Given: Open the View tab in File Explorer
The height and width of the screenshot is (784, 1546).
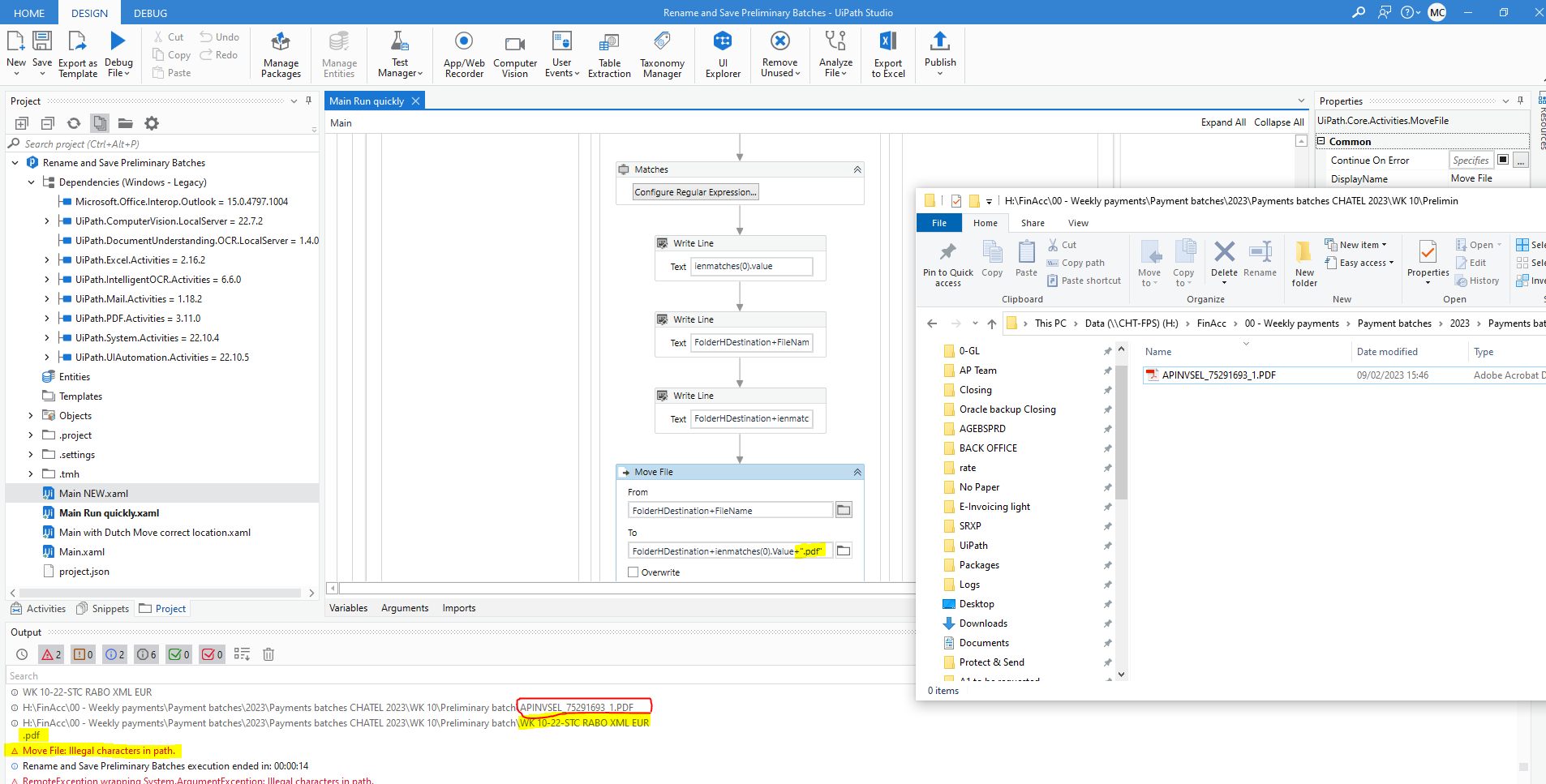Looking at the screenshot, I should click(x=1076, y=222).
